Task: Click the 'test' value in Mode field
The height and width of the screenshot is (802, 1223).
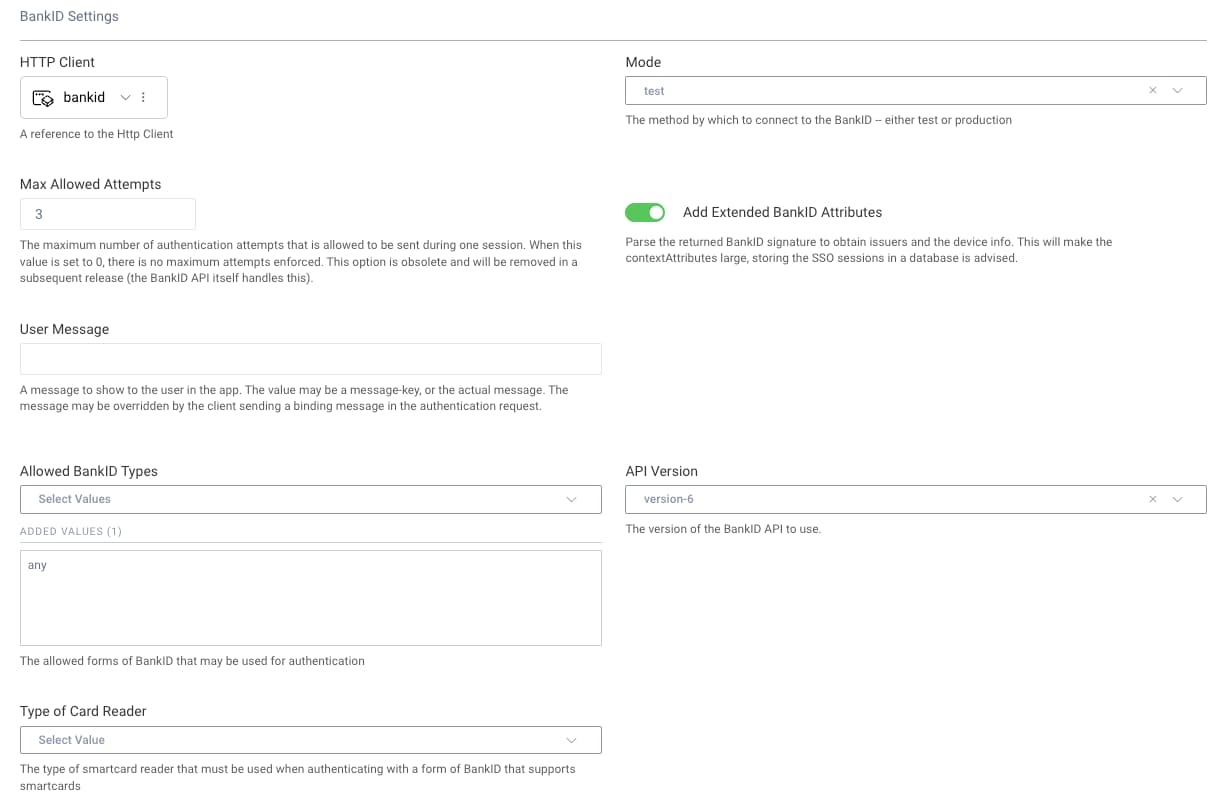Action: (654, 91)
